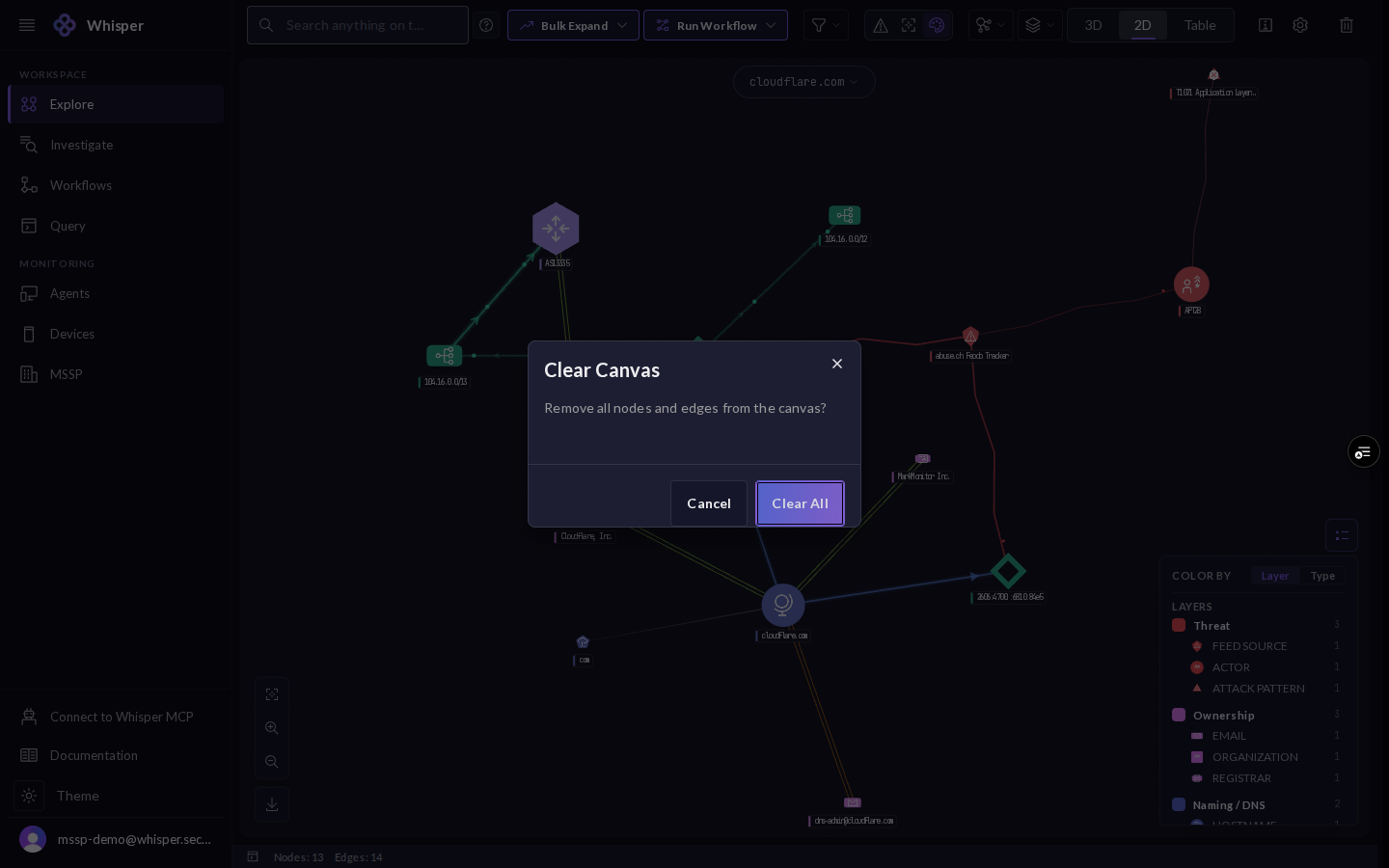Image resolution: width=1389 pixels, height=868 pixels.
Task: Expand the Bulk Expand dropdown
Action: 573,25
